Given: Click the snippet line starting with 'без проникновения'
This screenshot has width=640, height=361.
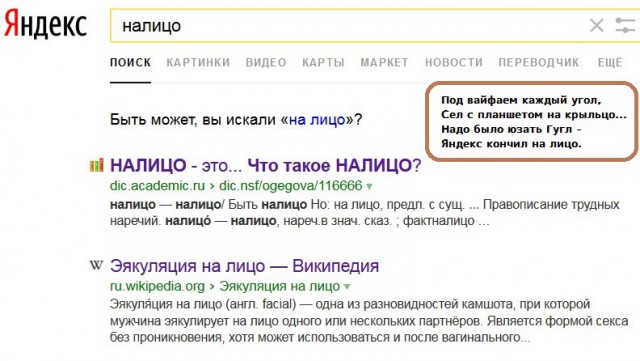Looking at the screenshot, I should tap(320, 338).
